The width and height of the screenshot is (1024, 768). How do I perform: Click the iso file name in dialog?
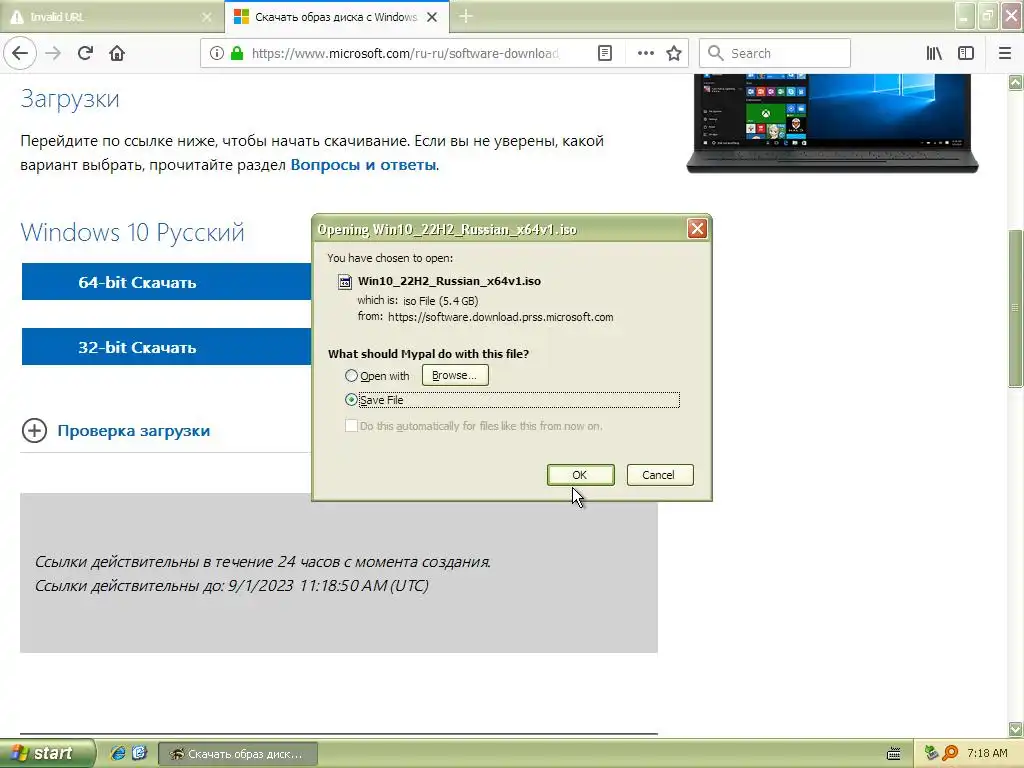pos(449,281)
